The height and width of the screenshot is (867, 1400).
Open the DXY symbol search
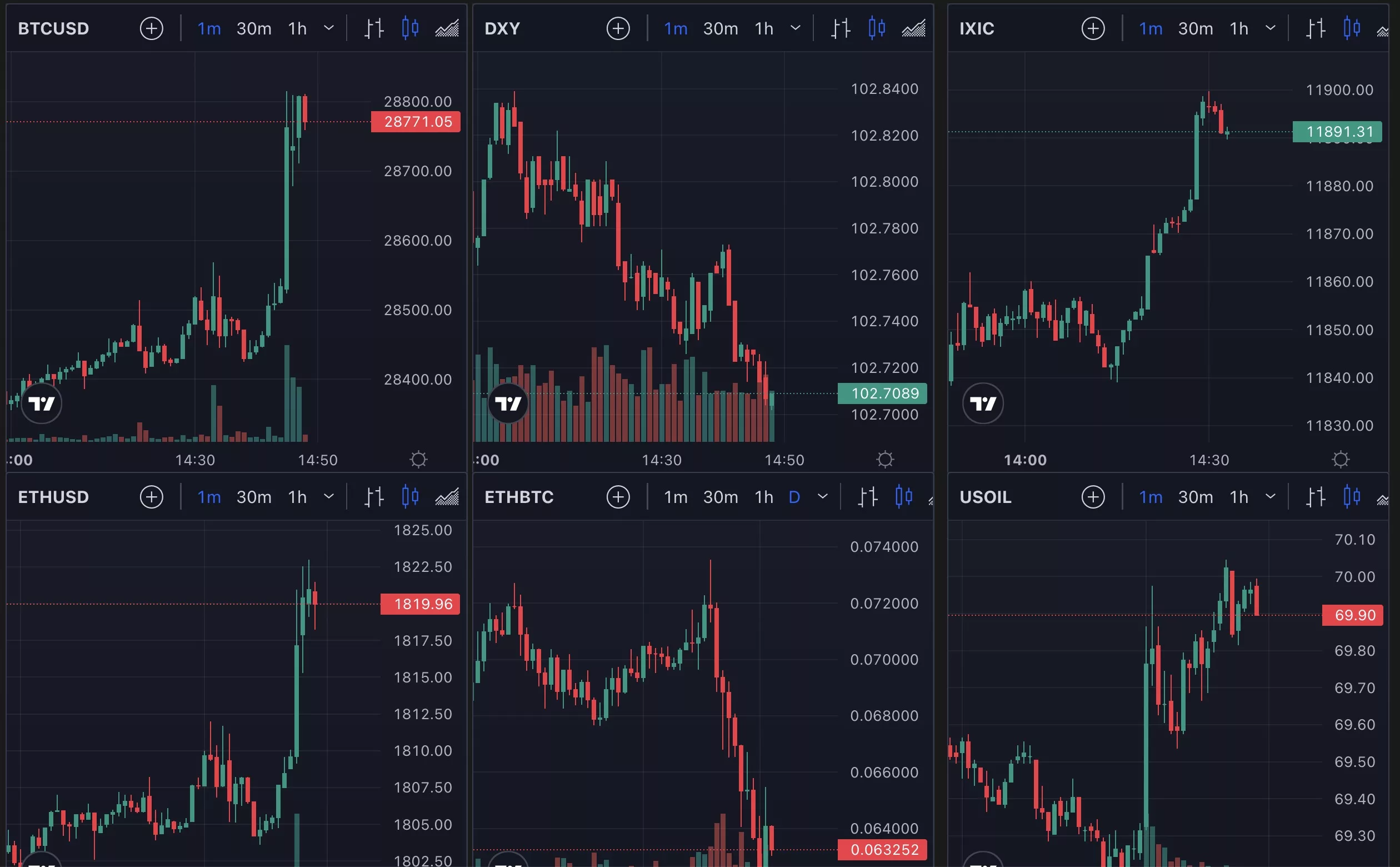[x=502, y=29]
